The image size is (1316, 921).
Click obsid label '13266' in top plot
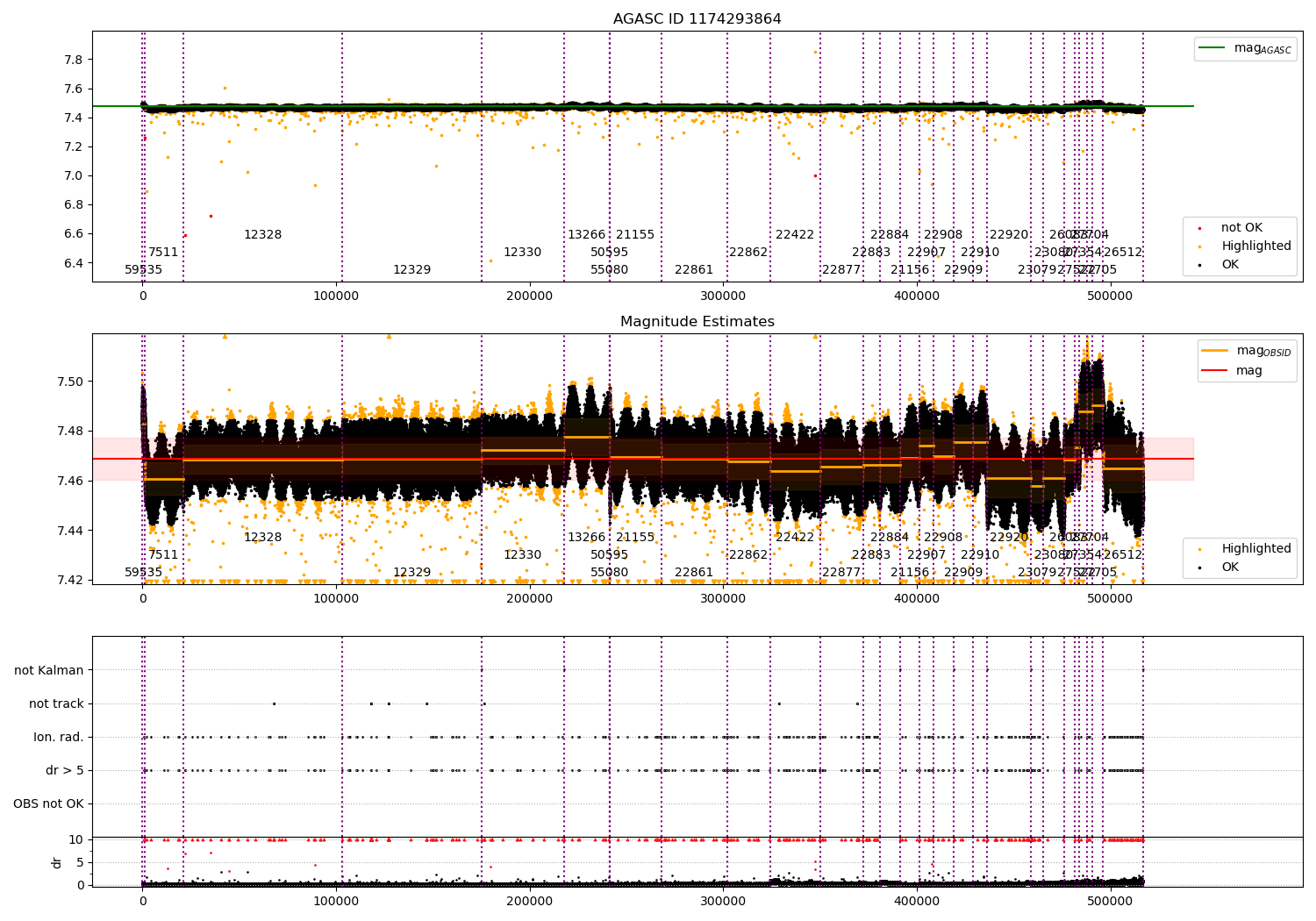(586, 235)
